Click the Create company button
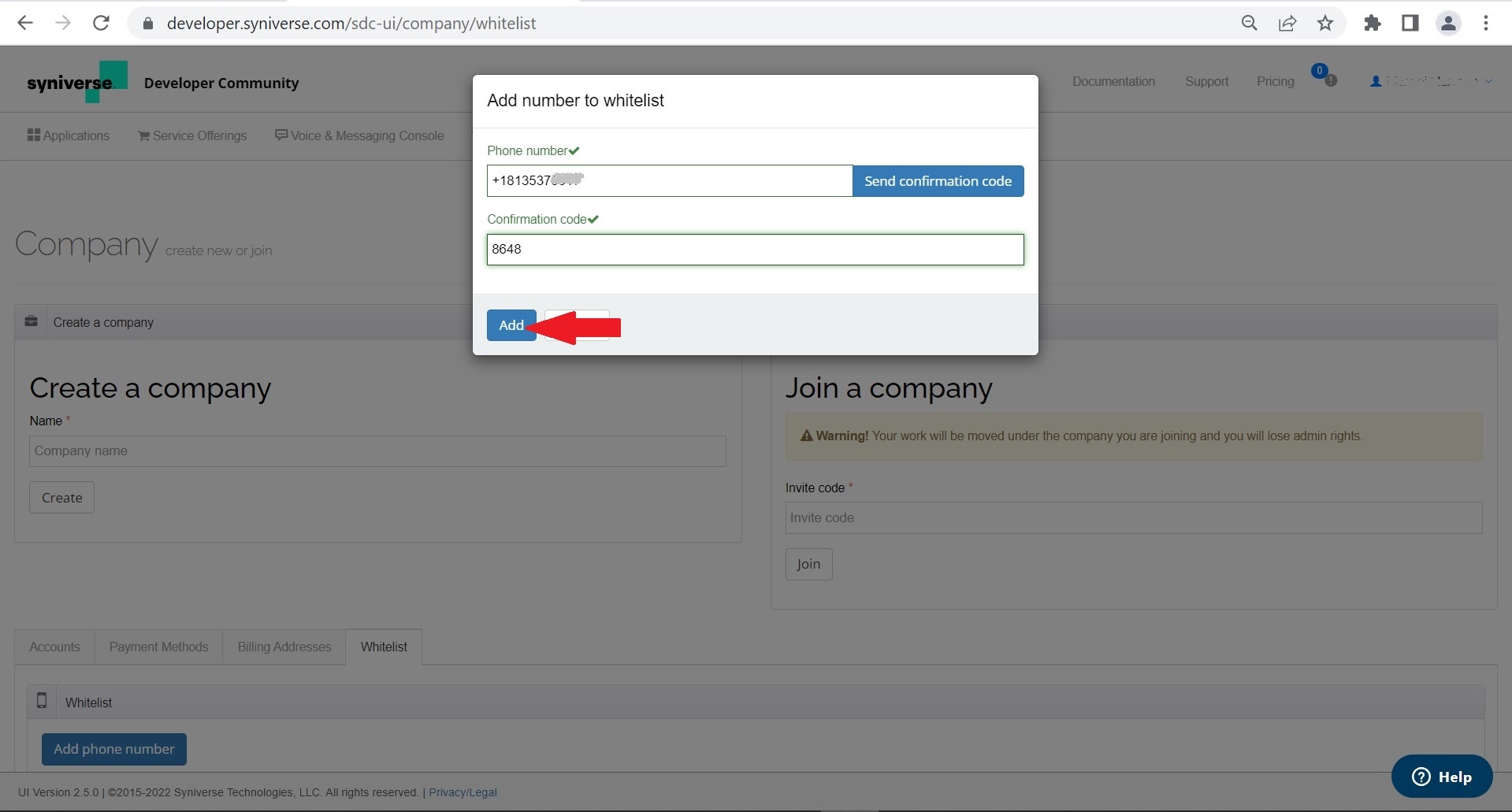 pyautogui.click(x=61, y=498)
